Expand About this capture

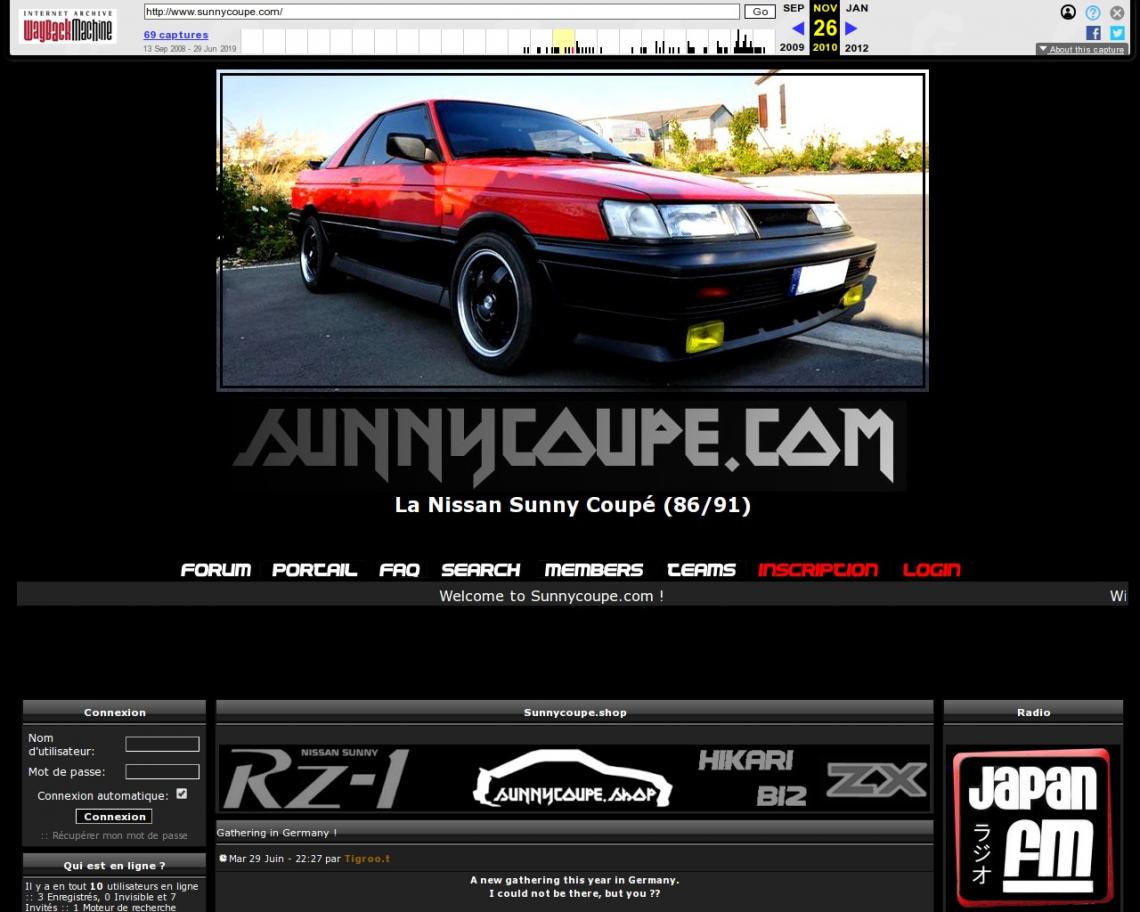coord(1082,49)
